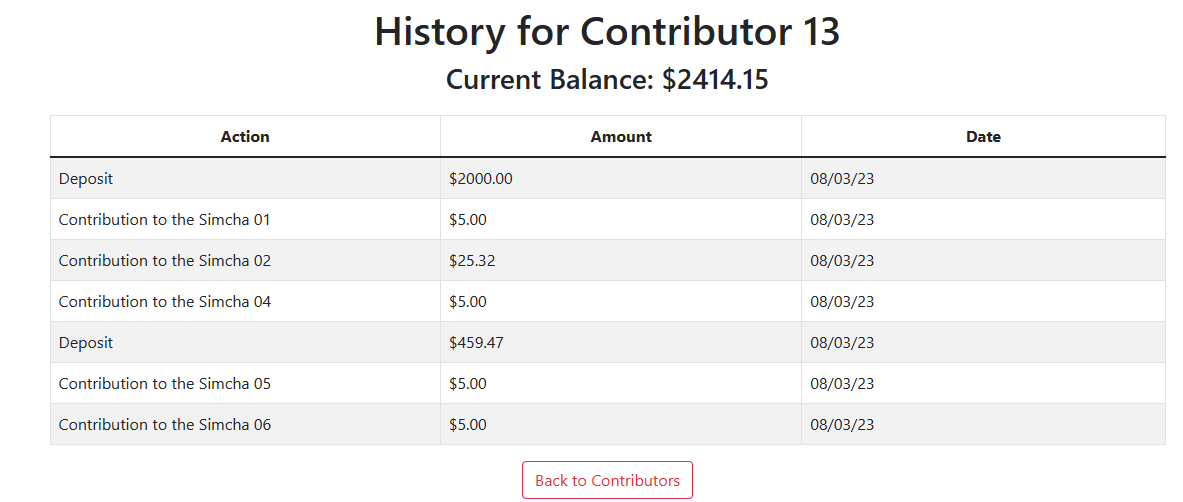
Task: Select Contribution to the Simcha 04 row
Action: pos(608,301)
